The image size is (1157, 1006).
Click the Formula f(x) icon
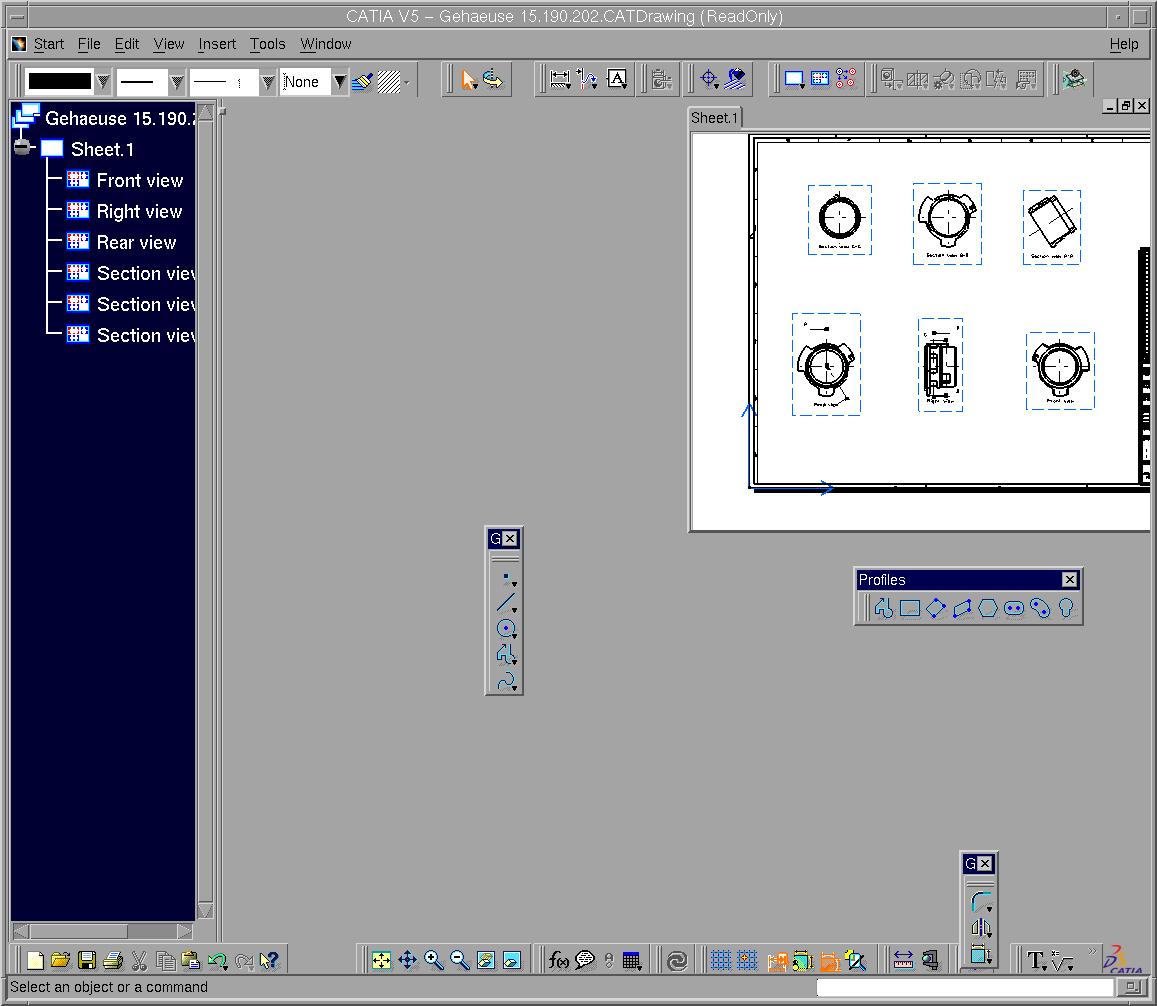click(559, 960)
